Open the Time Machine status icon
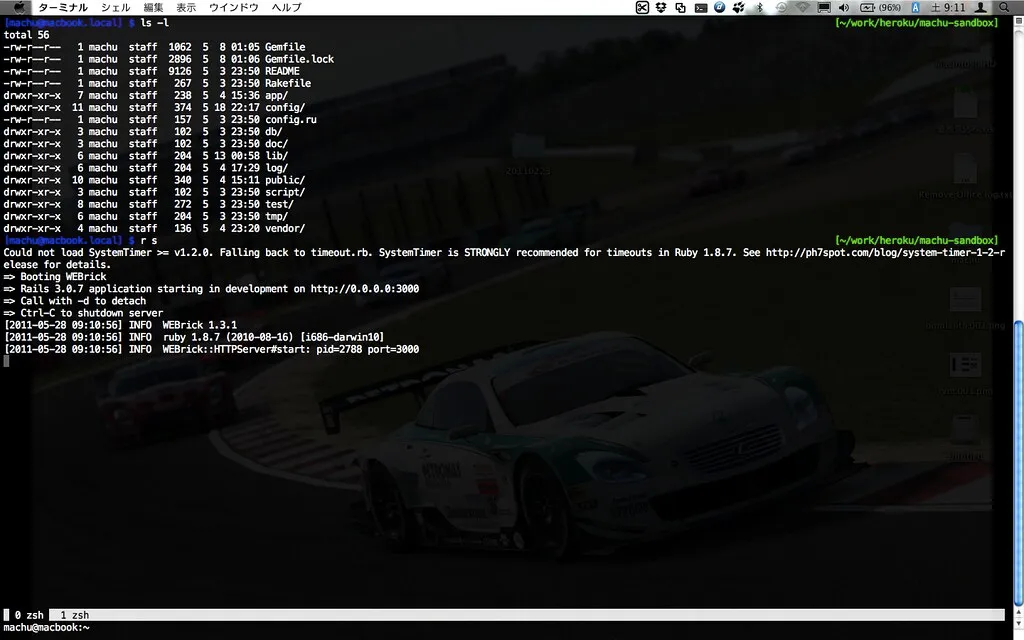Screen dimensions: 1024x640 pos(781,7)
